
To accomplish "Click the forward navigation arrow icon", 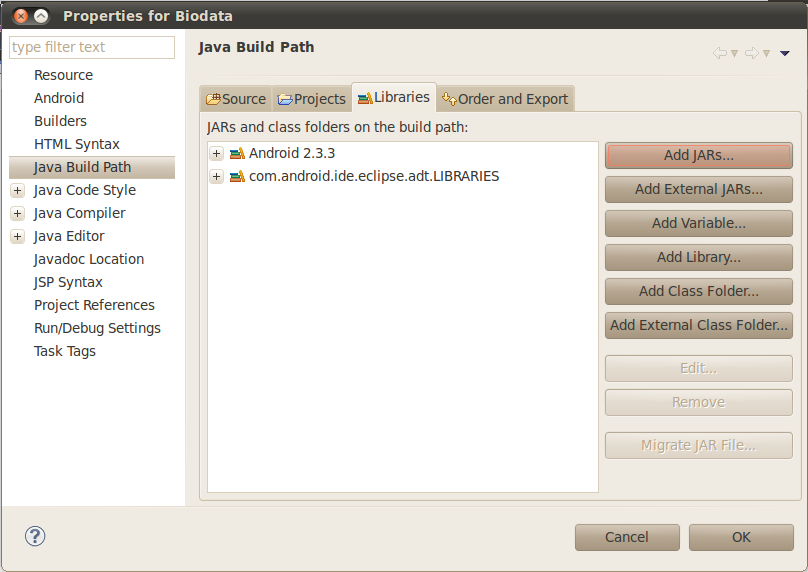I will point(751,53).
